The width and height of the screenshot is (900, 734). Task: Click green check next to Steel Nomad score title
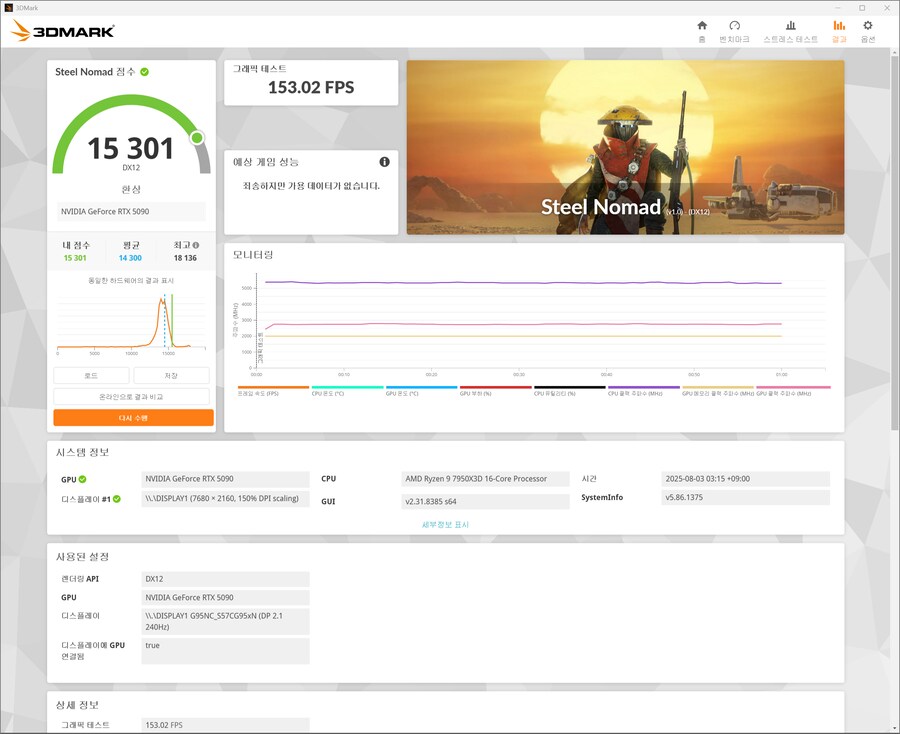(x=145, y=72)
